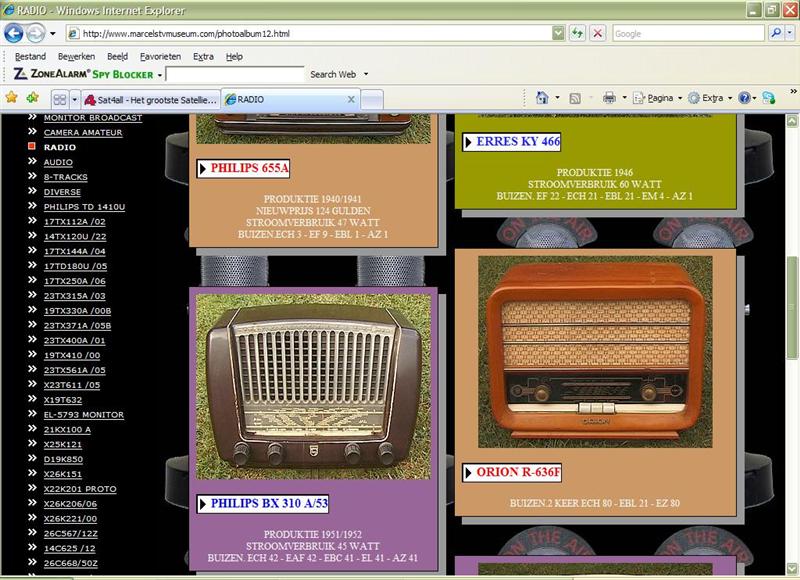This screenshot has height=580, width=800.
Task: Open the recent pages dropdown arrow
Action: 53,34
